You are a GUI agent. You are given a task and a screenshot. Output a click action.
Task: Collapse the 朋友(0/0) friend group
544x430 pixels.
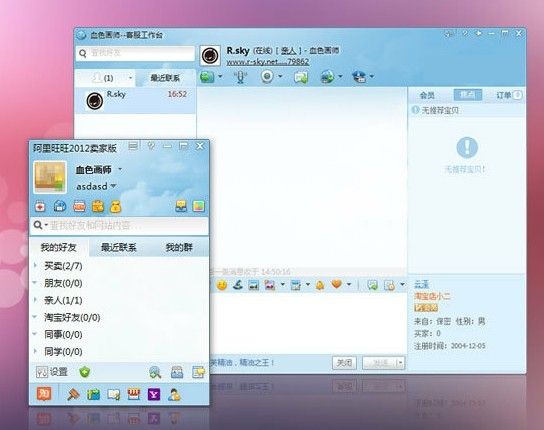pos(35,283)
